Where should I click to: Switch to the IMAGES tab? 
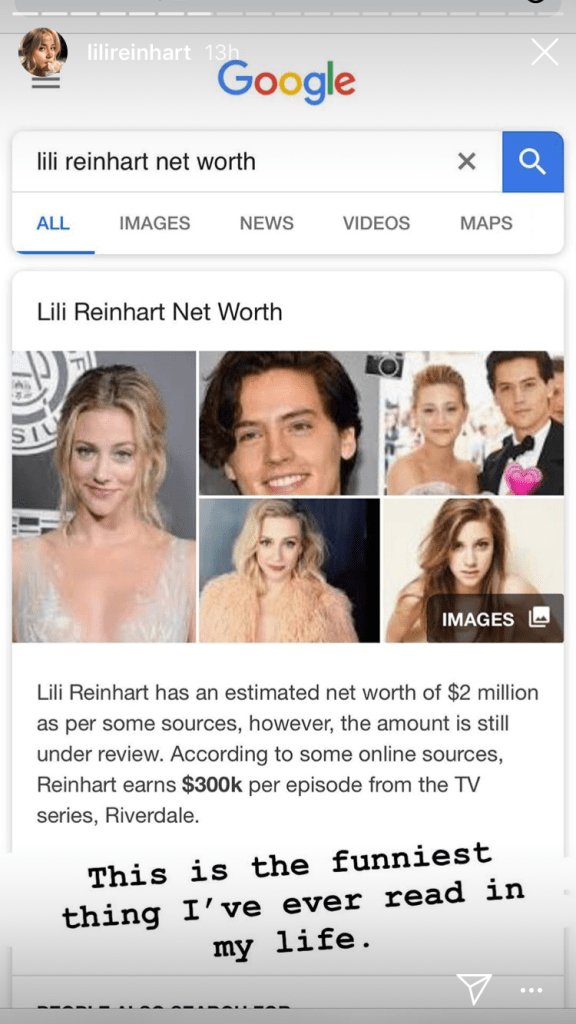[155, 223]
